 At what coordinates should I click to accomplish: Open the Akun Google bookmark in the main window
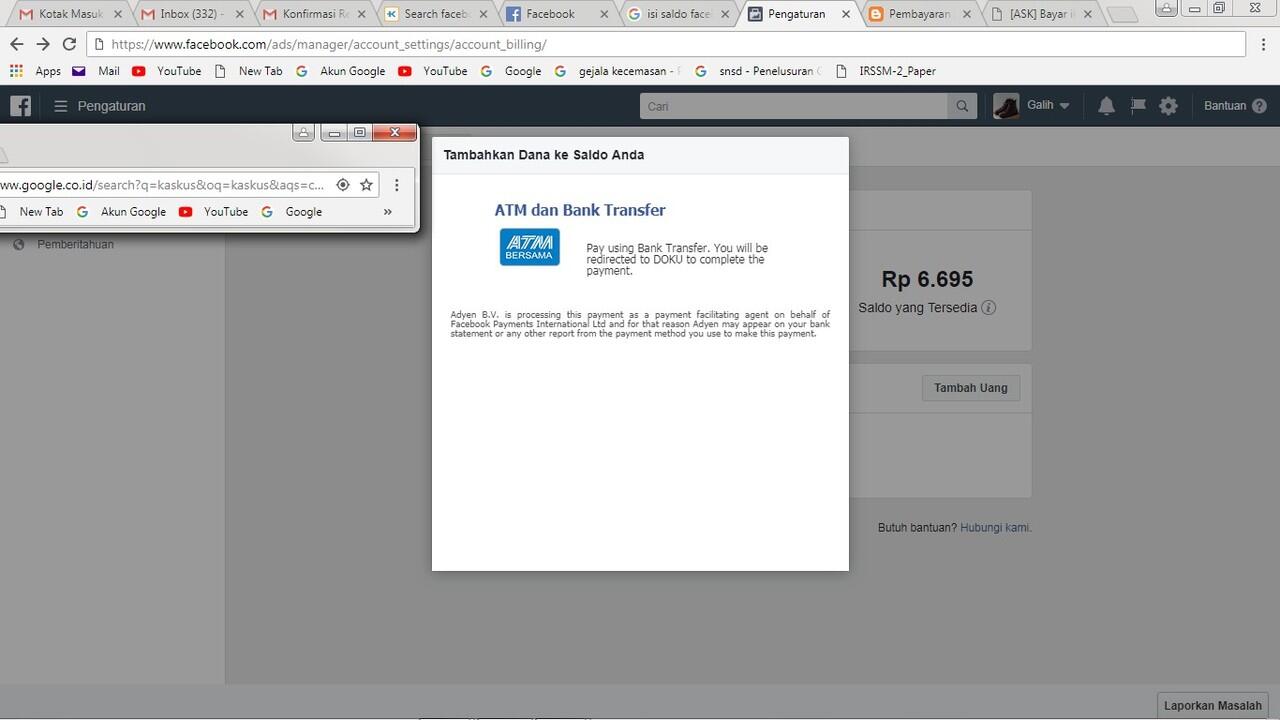coord(340,71)
